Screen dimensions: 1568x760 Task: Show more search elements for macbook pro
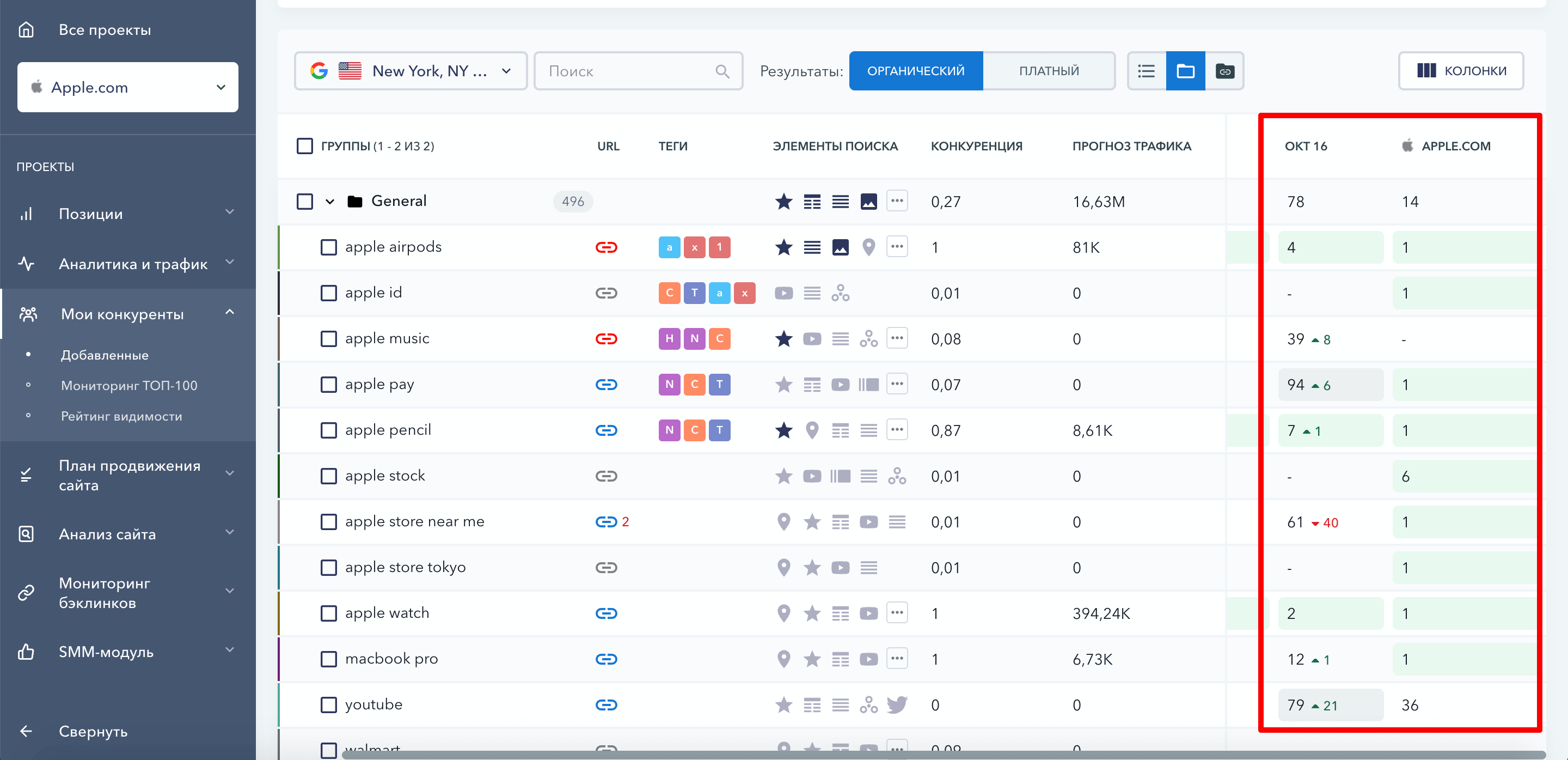click(x=897, y=658)
